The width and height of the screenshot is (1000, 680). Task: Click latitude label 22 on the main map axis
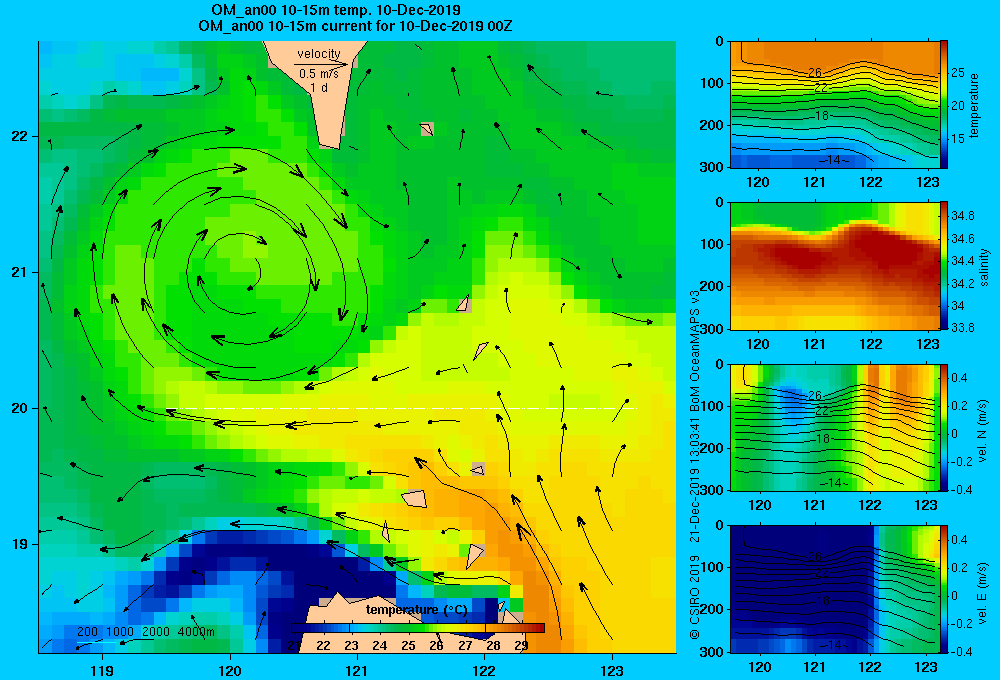click(19, 136)
